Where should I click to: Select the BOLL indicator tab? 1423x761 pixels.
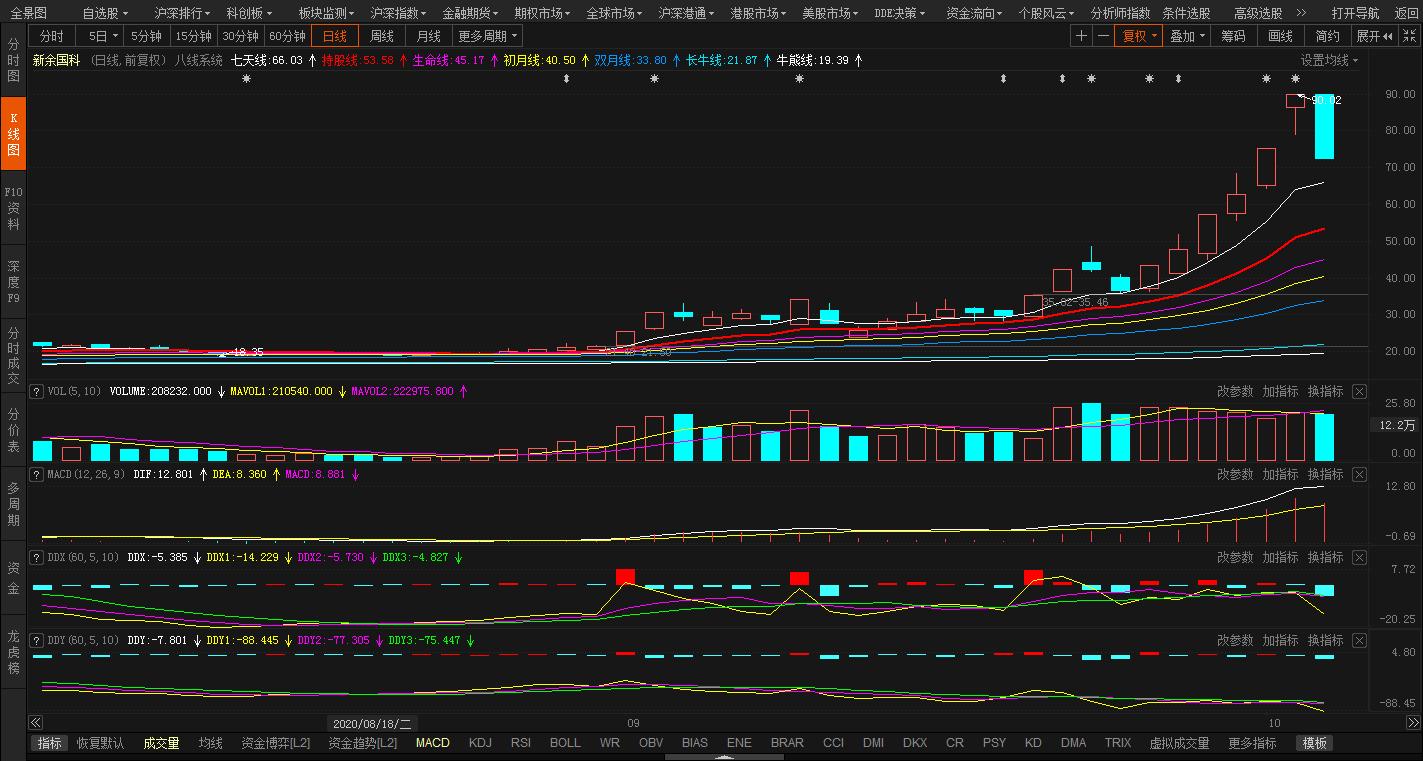[565, 743]
